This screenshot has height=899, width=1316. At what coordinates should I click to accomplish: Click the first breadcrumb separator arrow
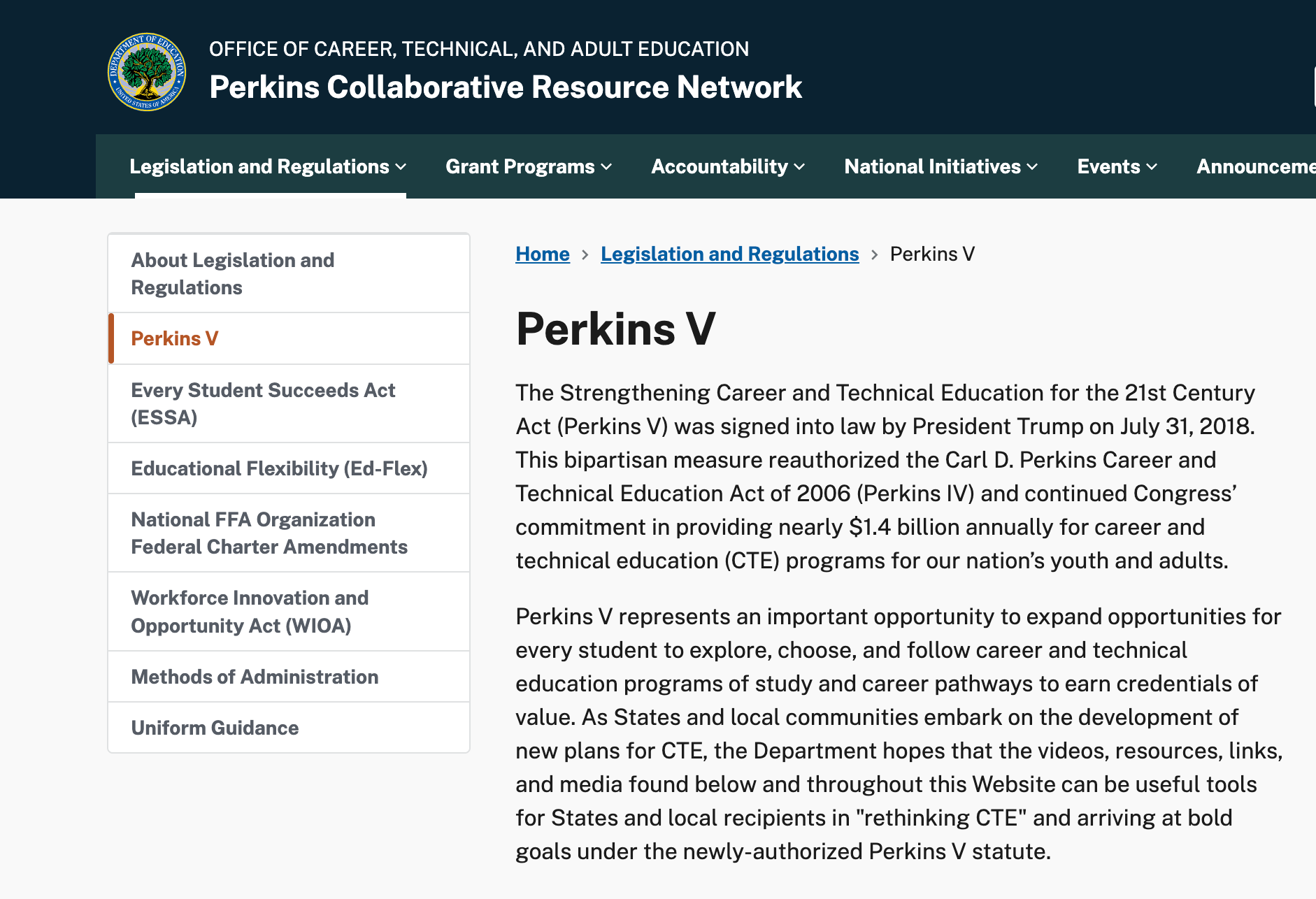point(585,254)
